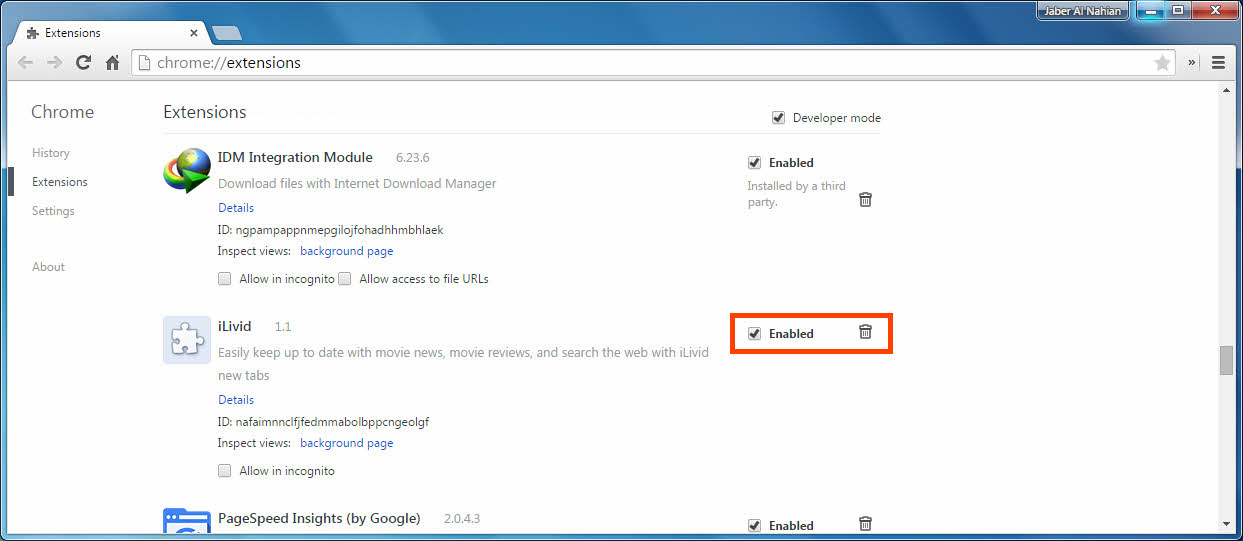Click scrollbar down arrow

click(1227, 523)
